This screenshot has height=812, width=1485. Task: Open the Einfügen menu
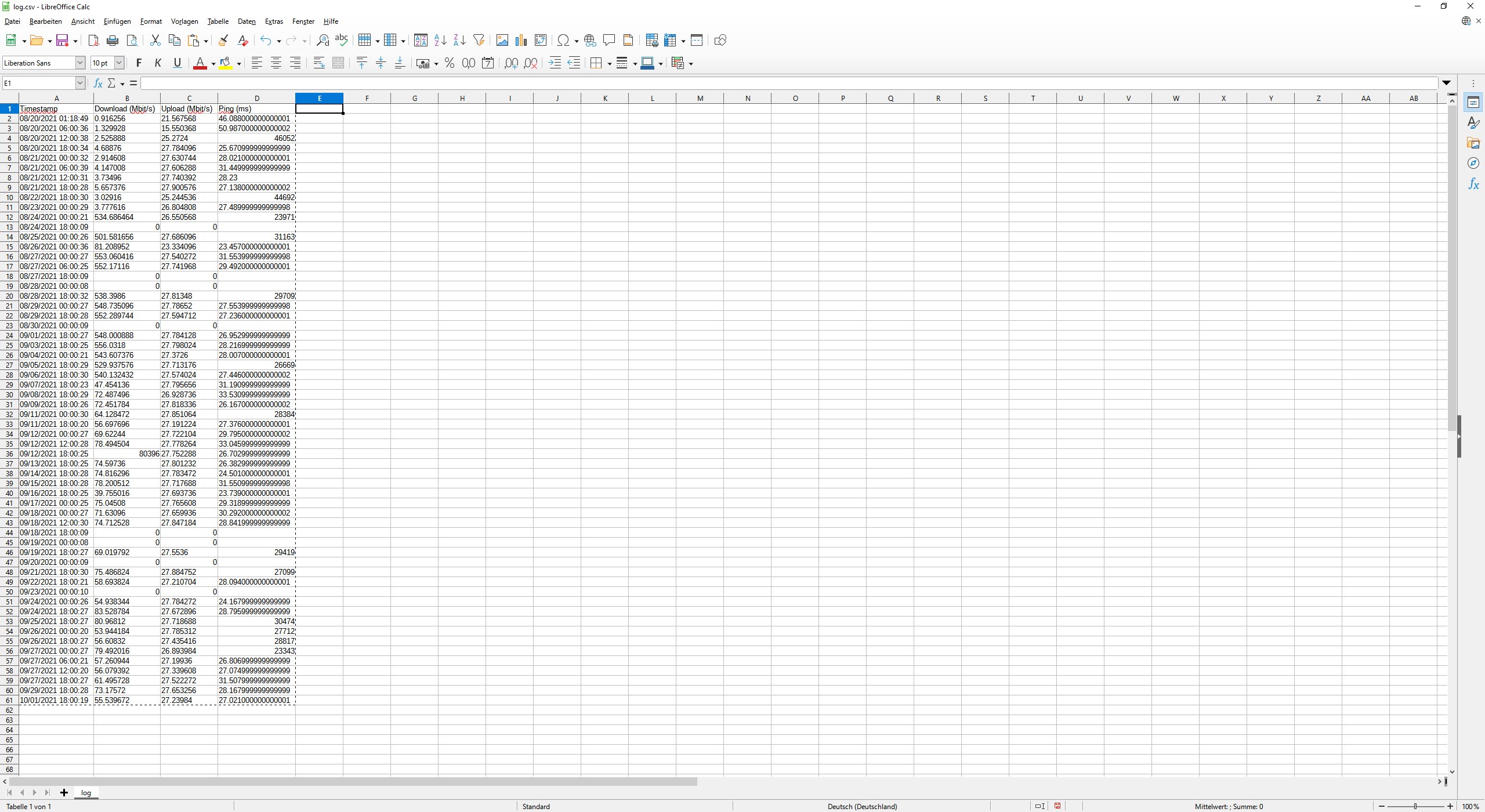point(117,21)
